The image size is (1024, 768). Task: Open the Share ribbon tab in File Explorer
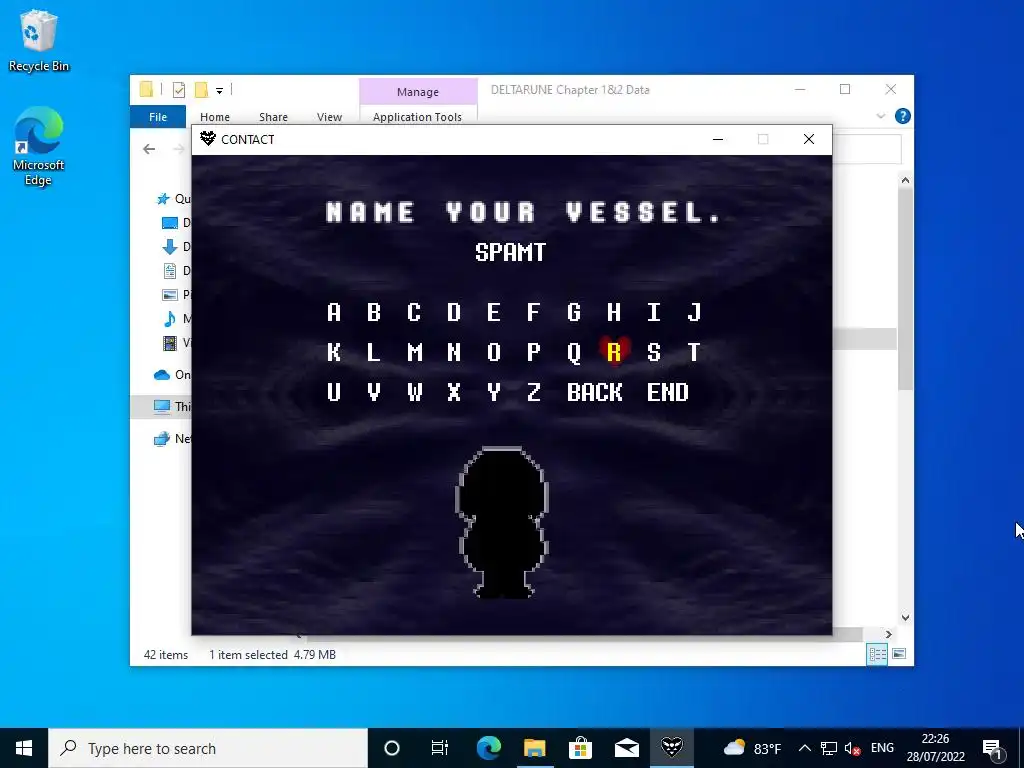[x=273, y=117]
